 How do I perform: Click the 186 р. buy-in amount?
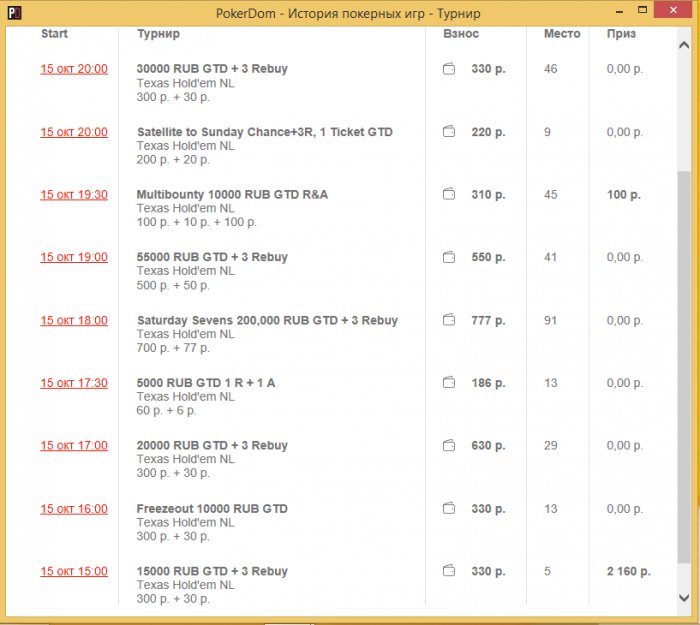(488, 383)
